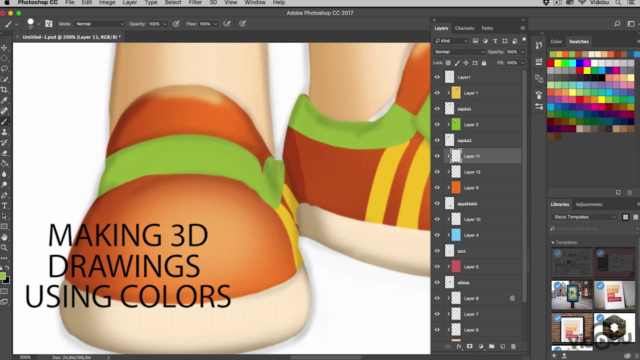640x360 pixels.
Task: Select the Crop tool
Action: tap(4, 90)
